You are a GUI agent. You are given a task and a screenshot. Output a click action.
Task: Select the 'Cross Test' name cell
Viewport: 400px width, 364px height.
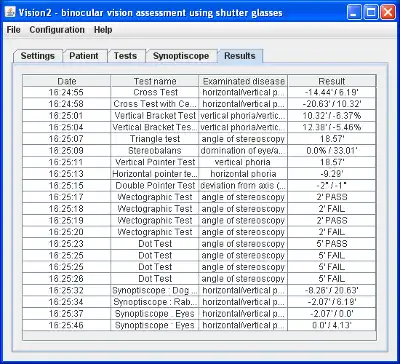click(x=155, y=92)
